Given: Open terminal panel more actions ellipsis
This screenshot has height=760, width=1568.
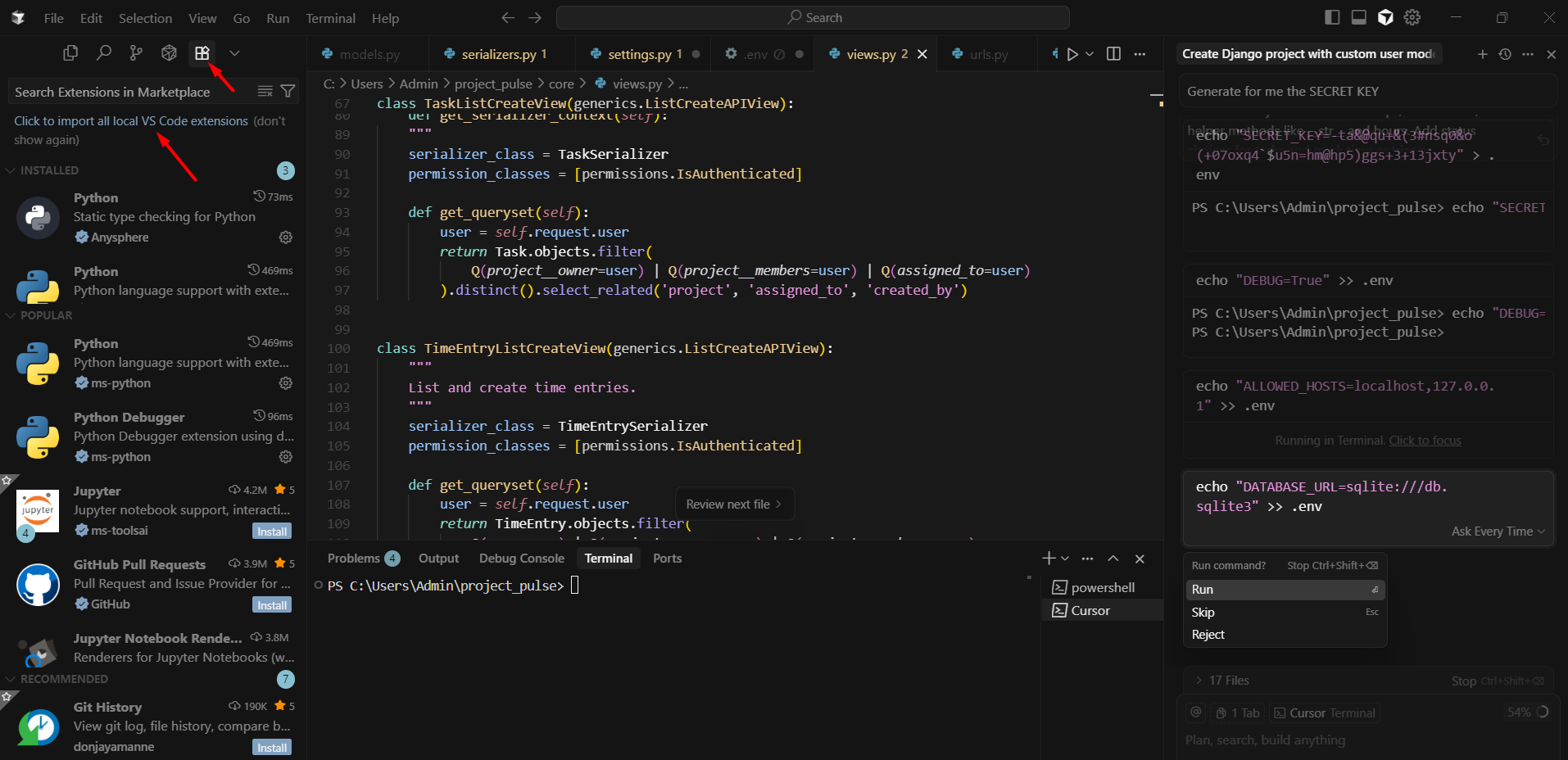Looking at the screenshot, I should pyautogui.click(x=1087, y=559).
